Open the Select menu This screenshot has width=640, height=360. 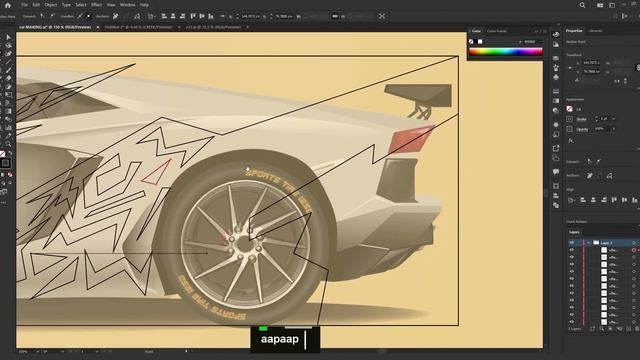click(81, 5)
